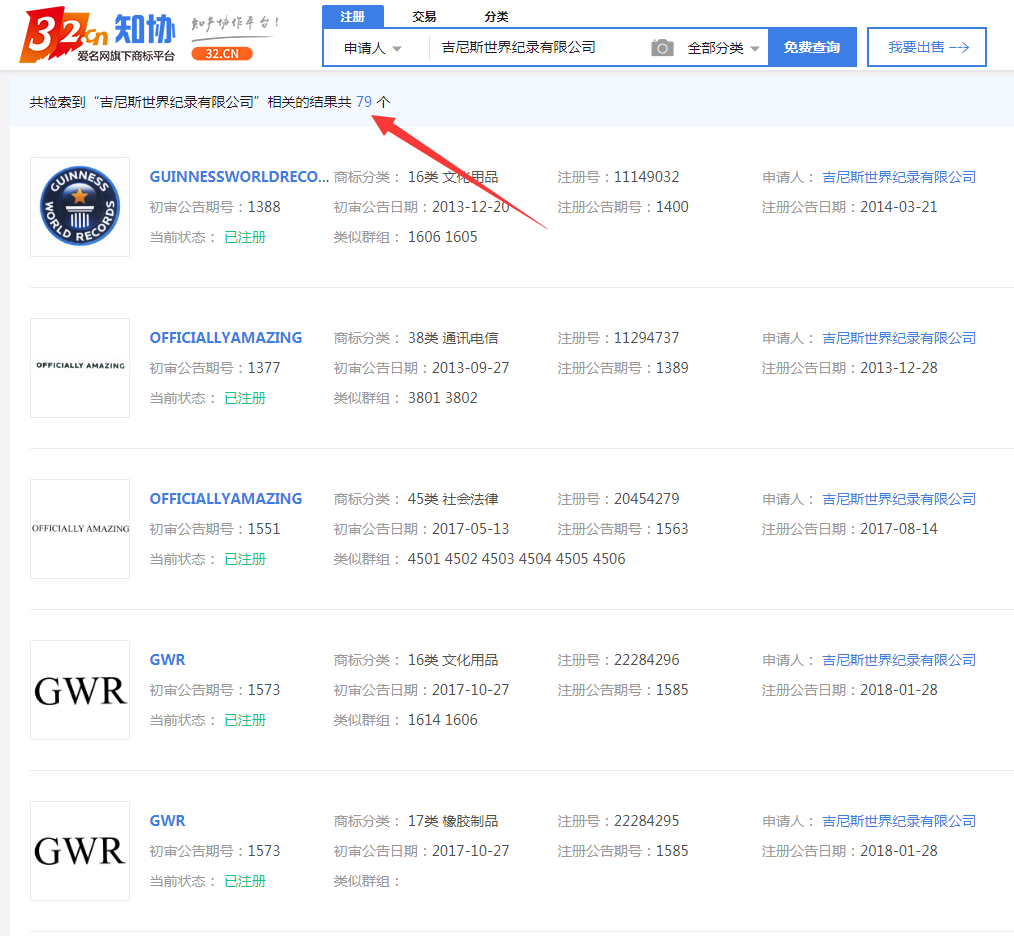1014x936 pixels.
Task: Click the result count number 79
Action: [364, 102]
